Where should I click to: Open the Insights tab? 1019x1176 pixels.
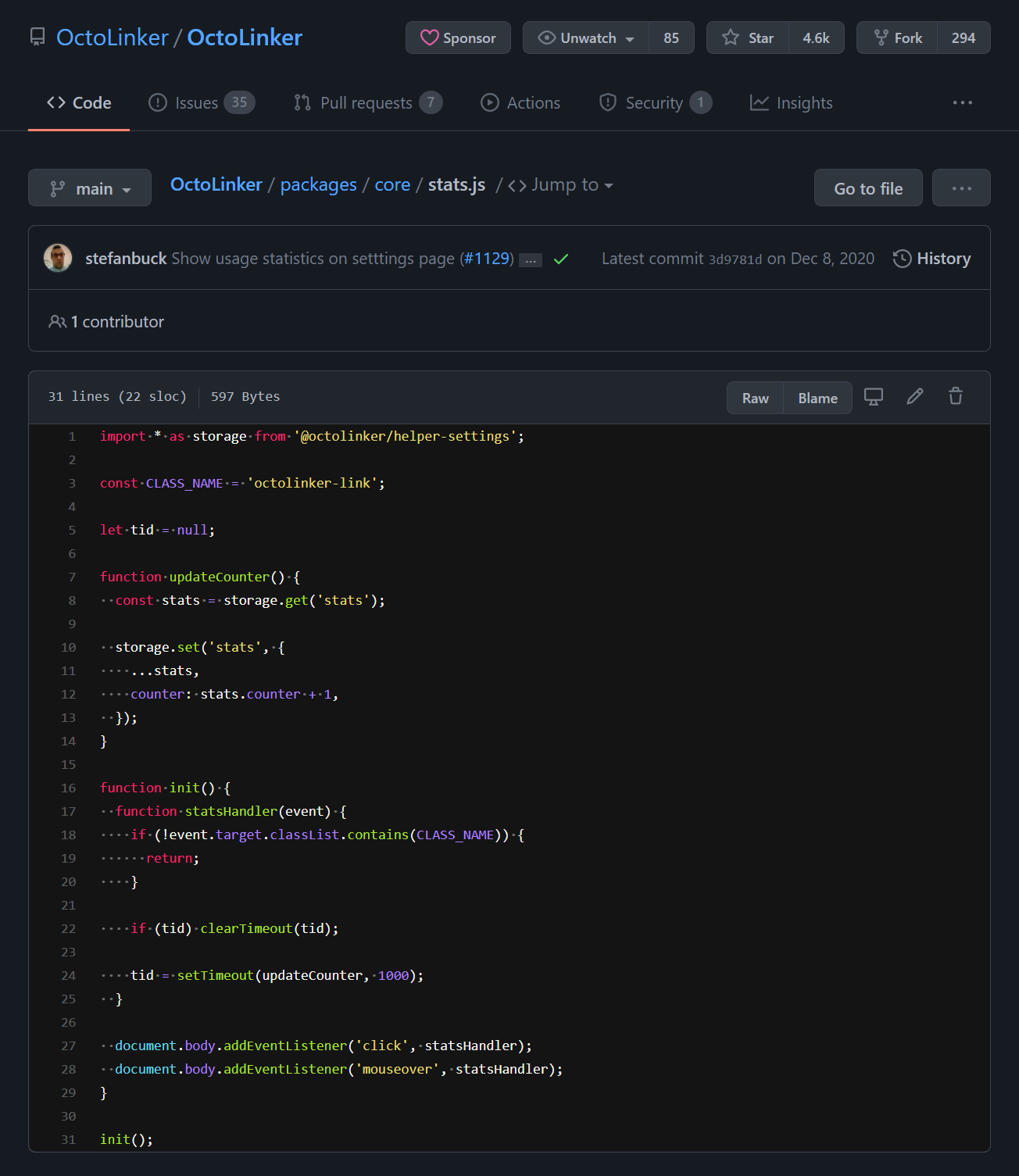(791, 103)
